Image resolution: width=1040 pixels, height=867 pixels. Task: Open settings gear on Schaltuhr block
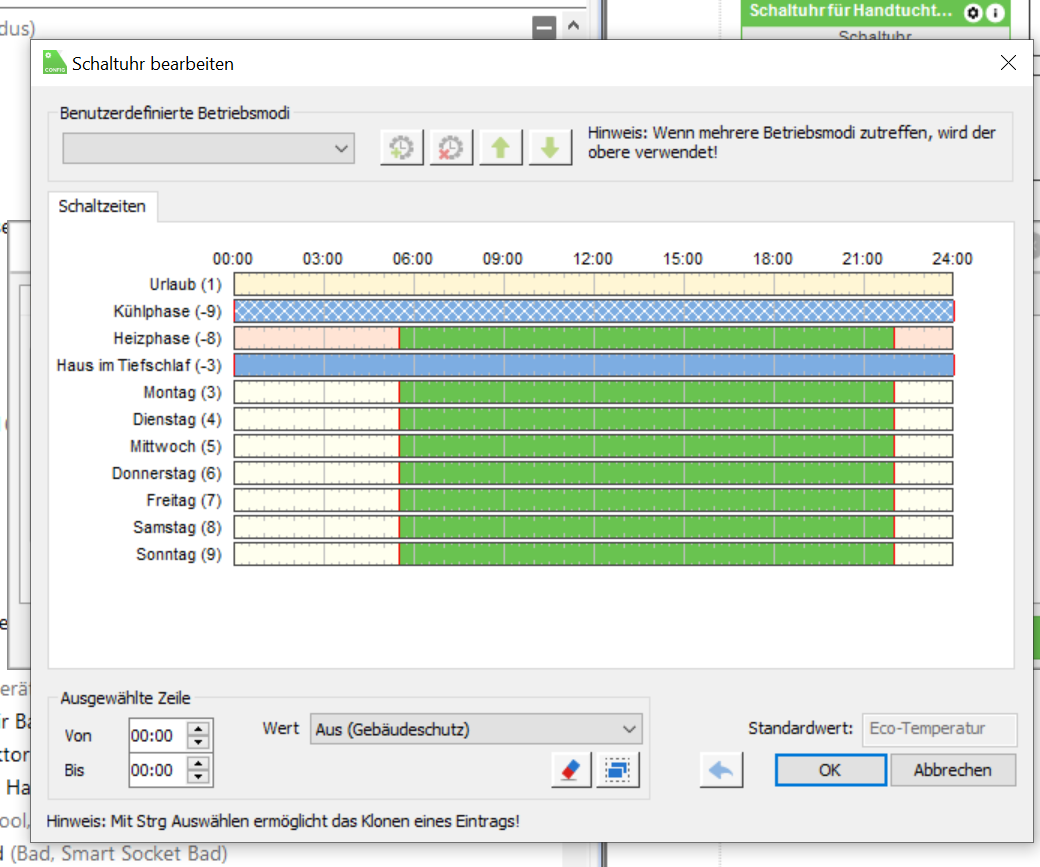(x=973, y=13)
